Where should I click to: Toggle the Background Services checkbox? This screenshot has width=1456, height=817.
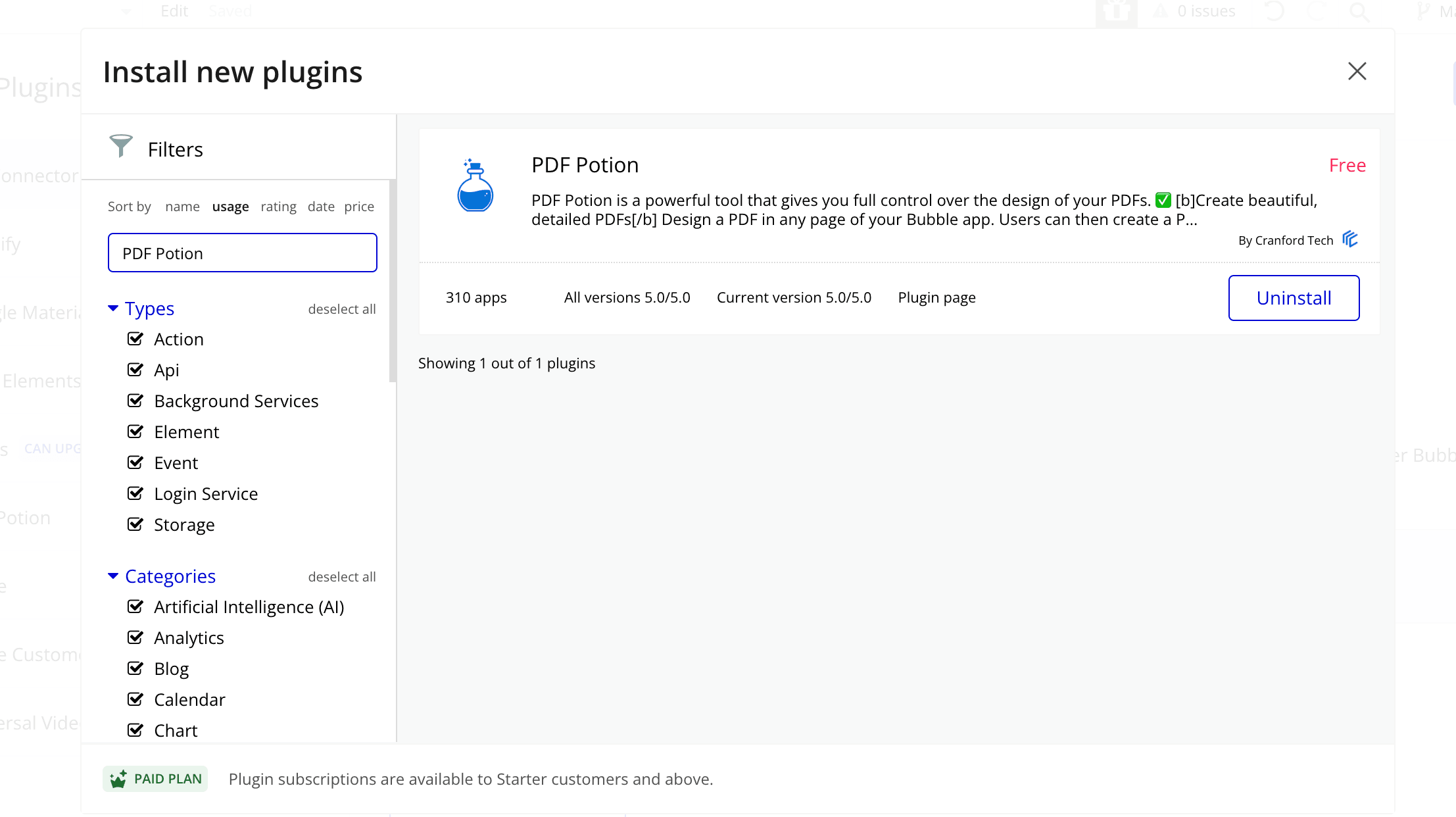tap(135, 401)
